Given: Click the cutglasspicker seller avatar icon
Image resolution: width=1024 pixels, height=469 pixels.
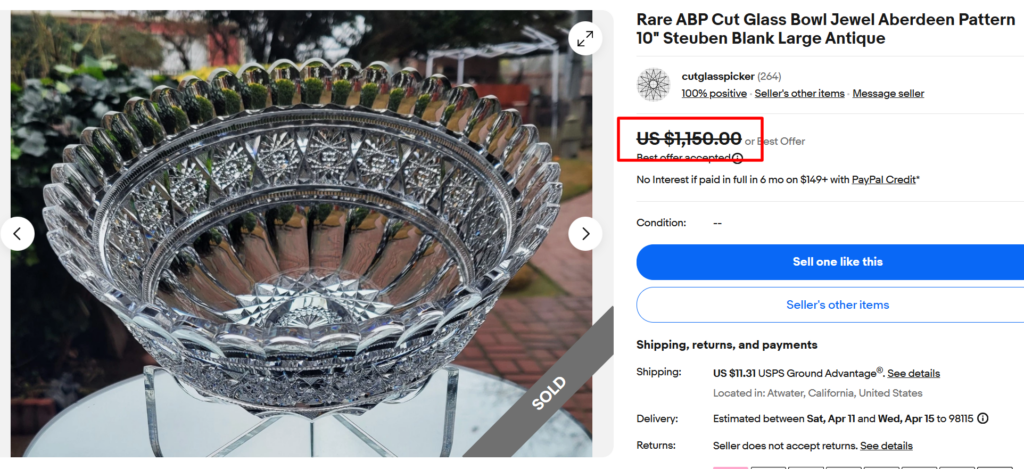Looking at the screenshot, I should coord(654,84).
